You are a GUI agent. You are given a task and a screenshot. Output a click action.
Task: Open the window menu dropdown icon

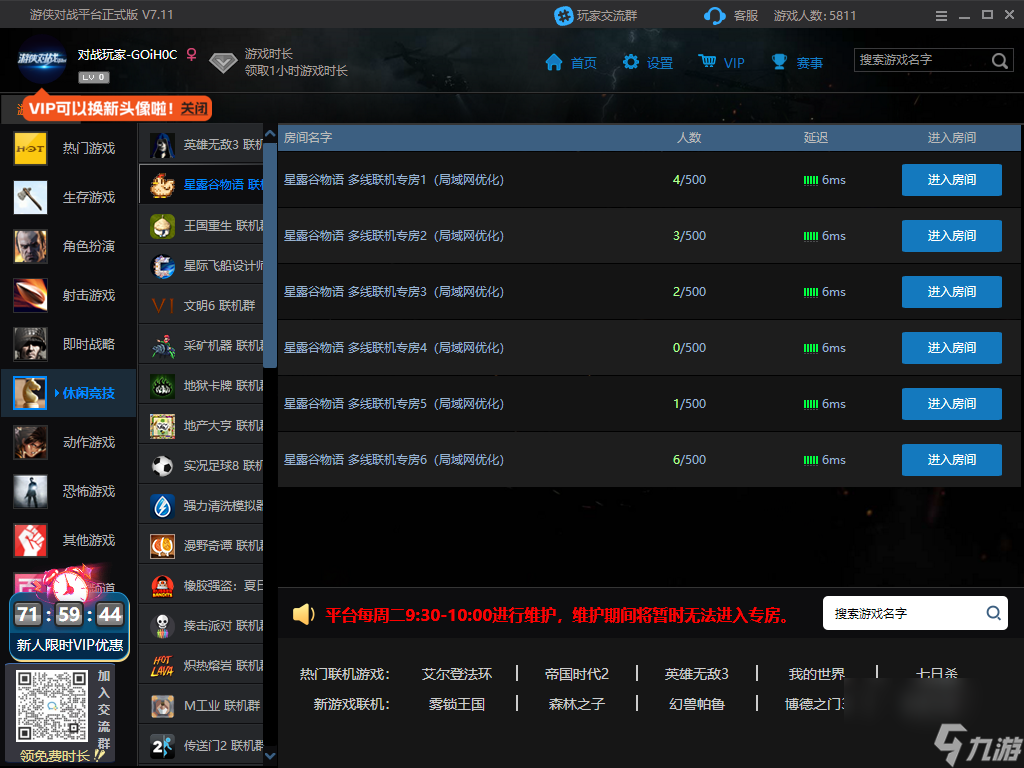point(941,16)
